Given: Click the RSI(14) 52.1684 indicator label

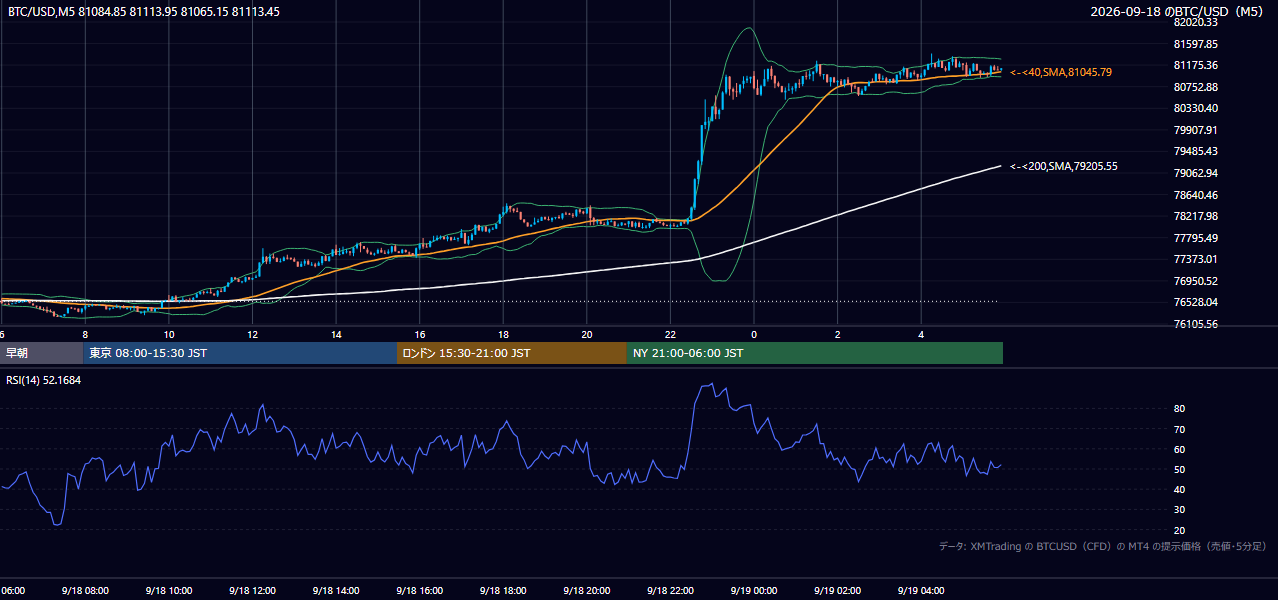Looking at the screenshot, I should [x=44, y=380].
